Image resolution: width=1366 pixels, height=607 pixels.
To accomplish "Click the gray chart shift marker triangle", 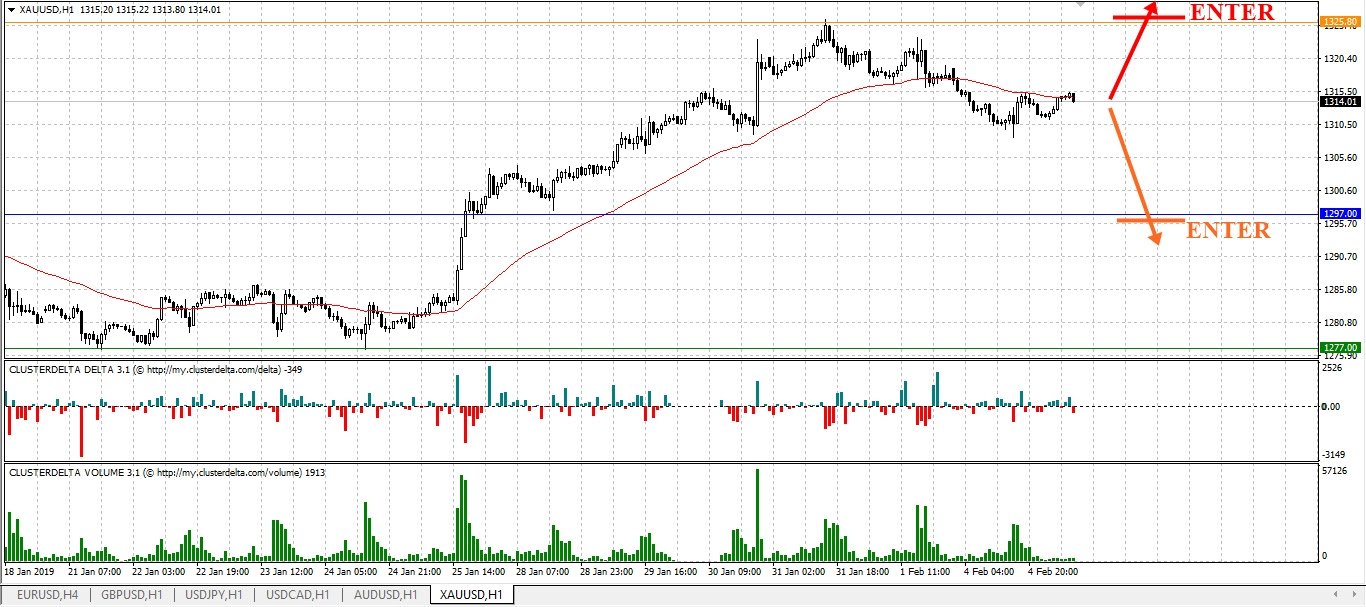I will pyautogui.click(x=1080, y=4).
